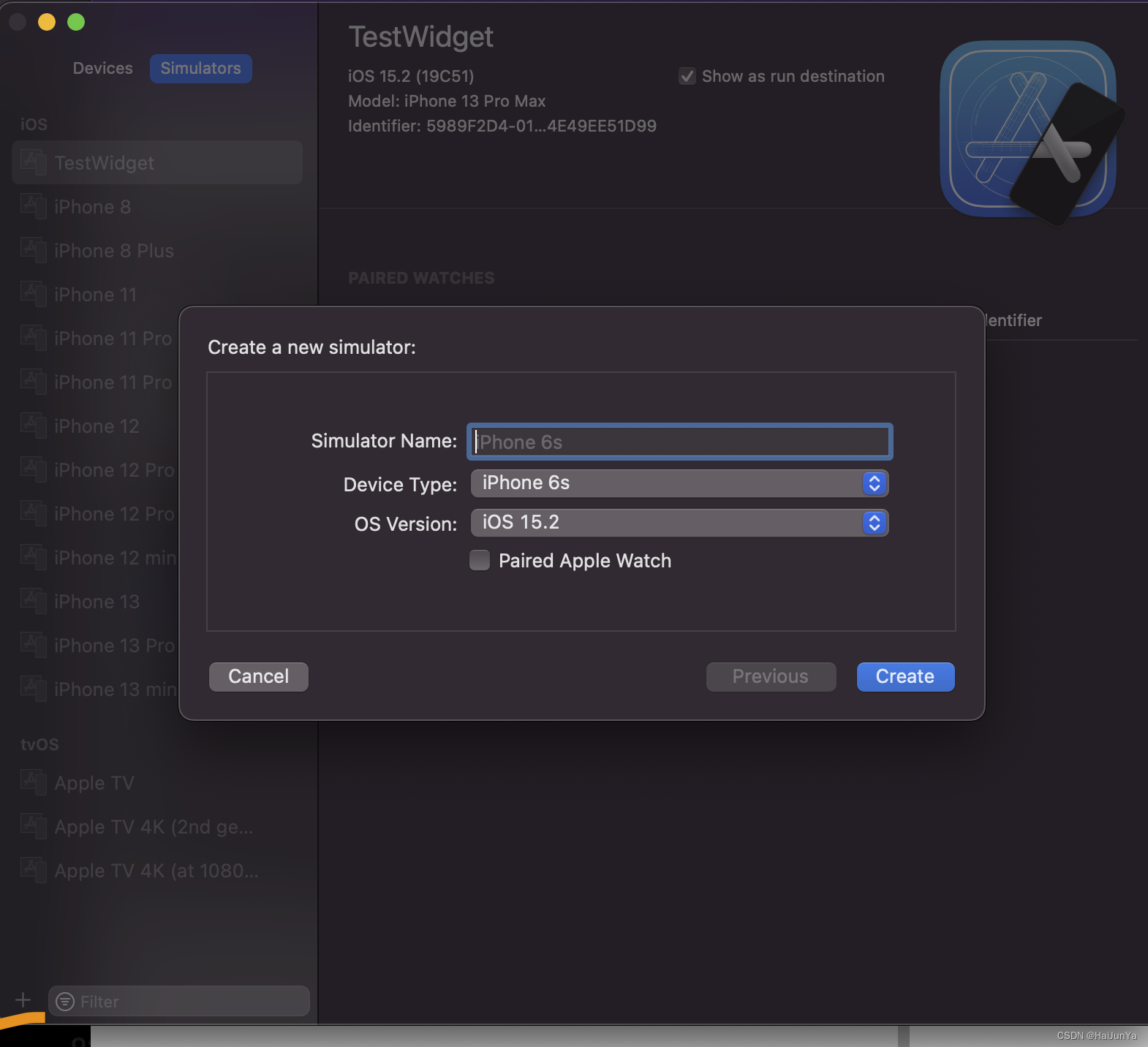This screenshot has width=1148, height=1047.
Task: Click the yellow minimize window button
Action: tap(47, 22)
